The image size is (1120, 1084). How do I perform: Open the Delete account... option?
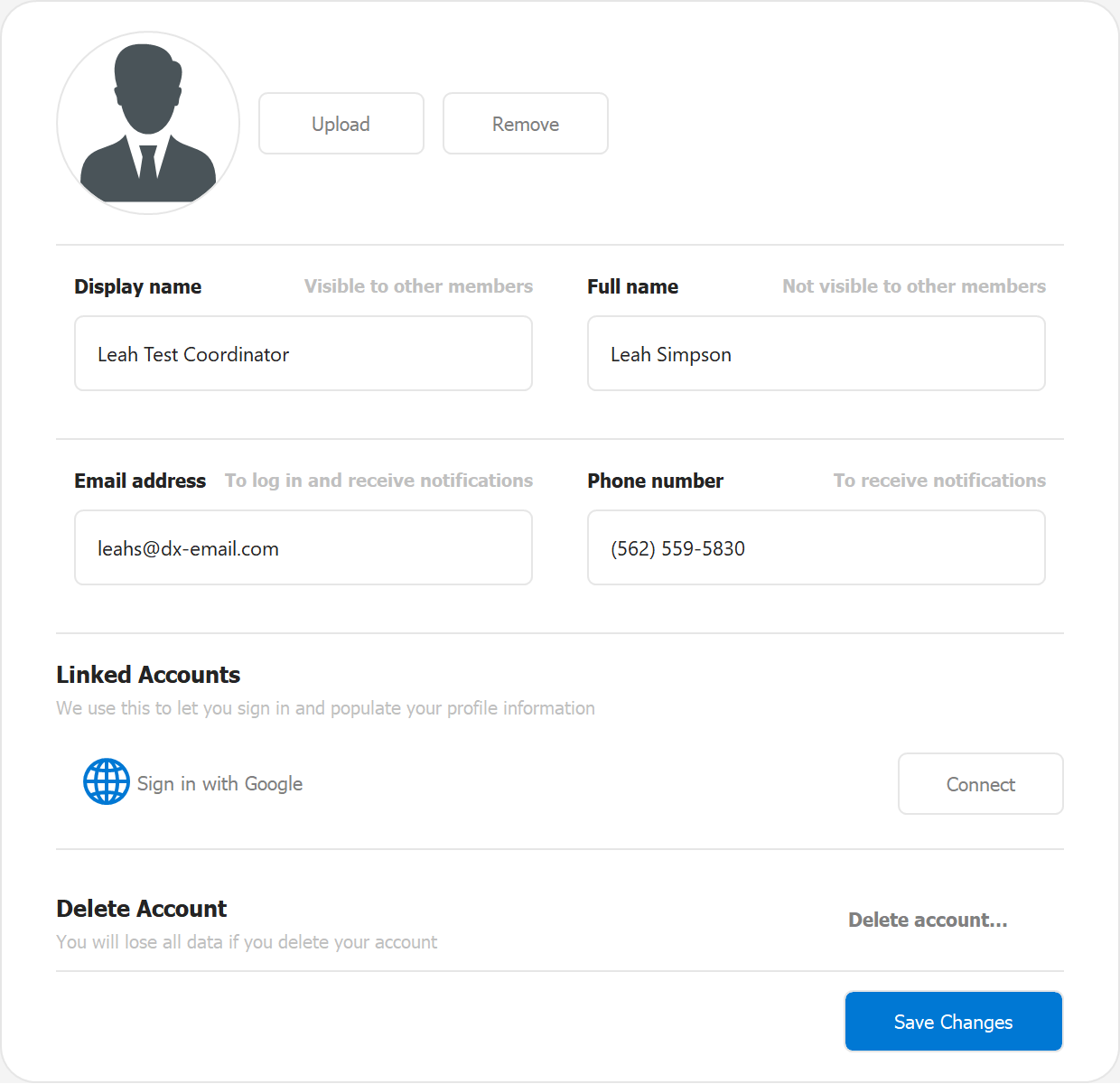(x=928, y=920)
